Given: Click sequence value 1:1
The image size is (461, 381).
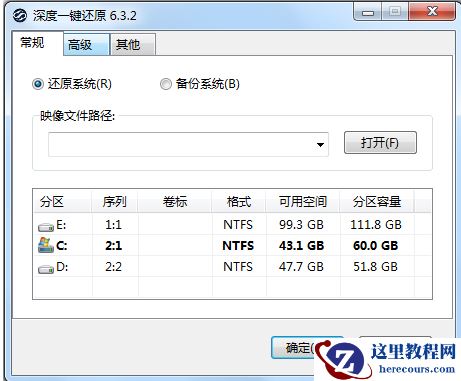Looking at the screenshot, I should point(113,225).
